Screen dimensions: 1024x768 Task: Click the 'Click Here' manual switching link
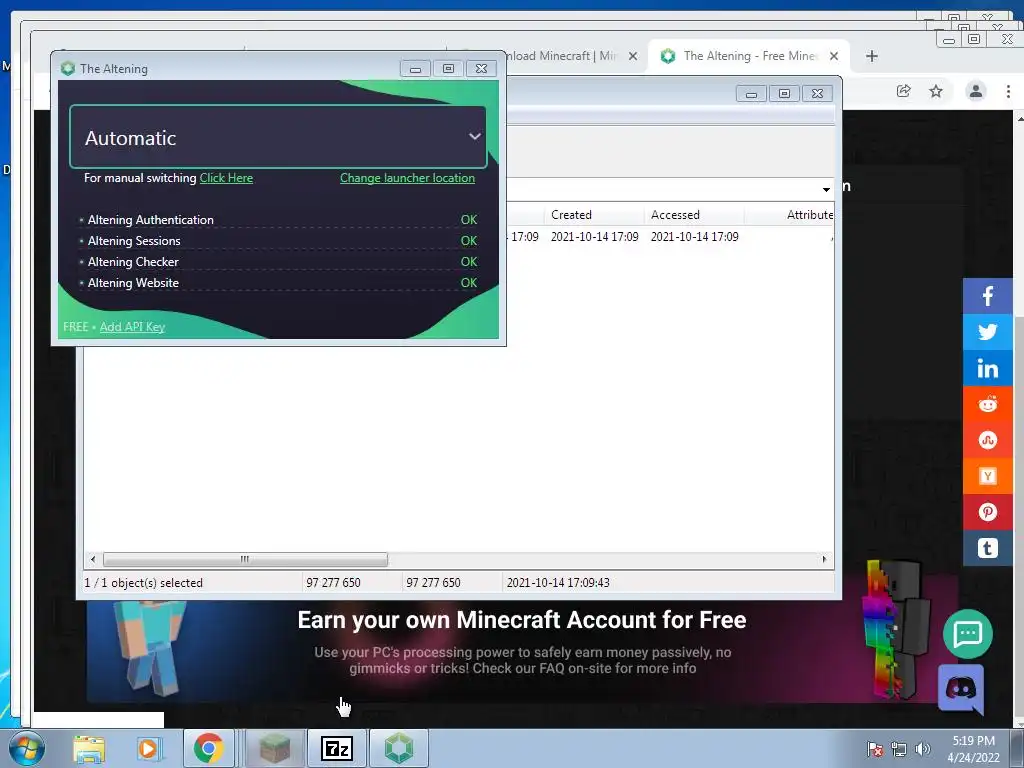pyautogui.click(x=226, y=178)
